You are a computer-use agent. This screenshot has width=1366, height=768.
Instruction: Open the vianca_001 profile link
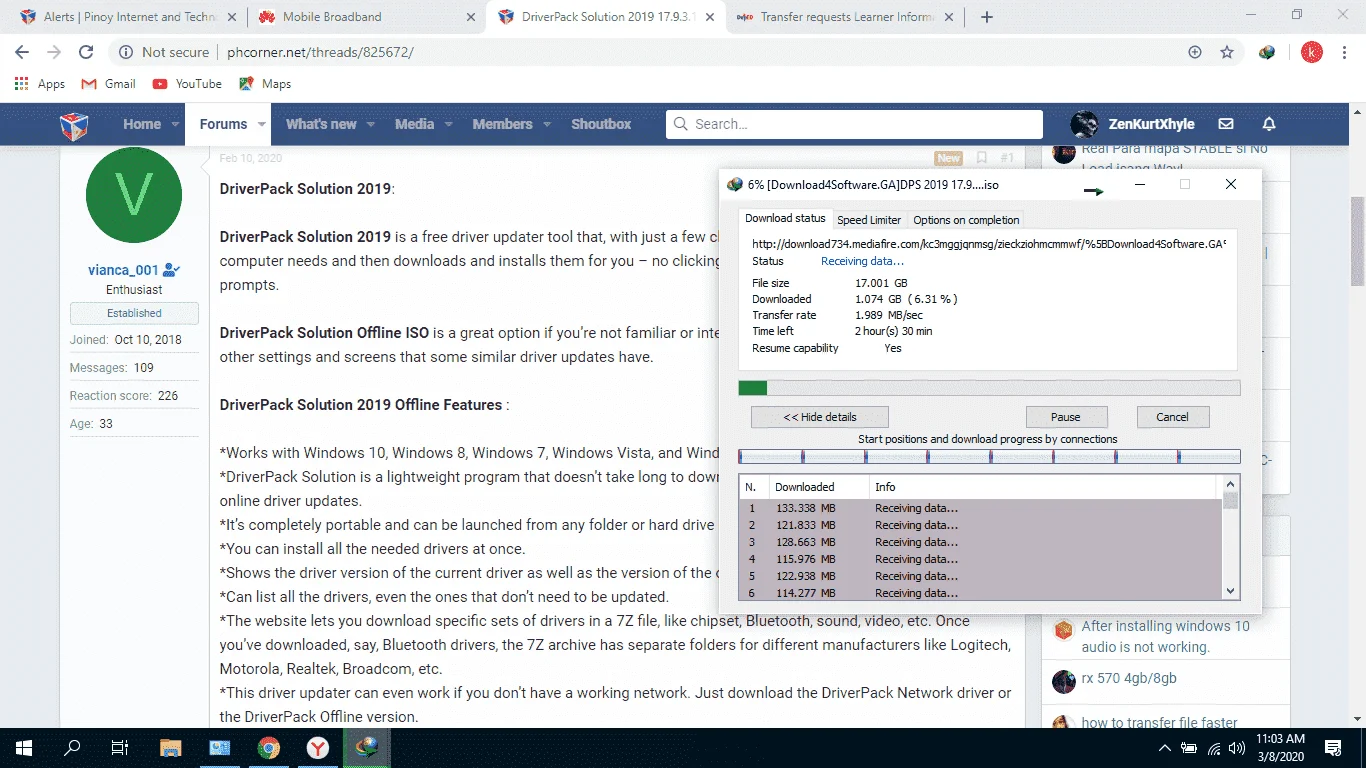(123, 270)
